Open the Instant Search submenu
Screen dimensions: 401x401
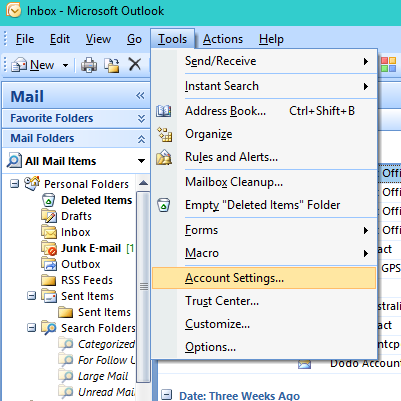(x=264, y=86)
